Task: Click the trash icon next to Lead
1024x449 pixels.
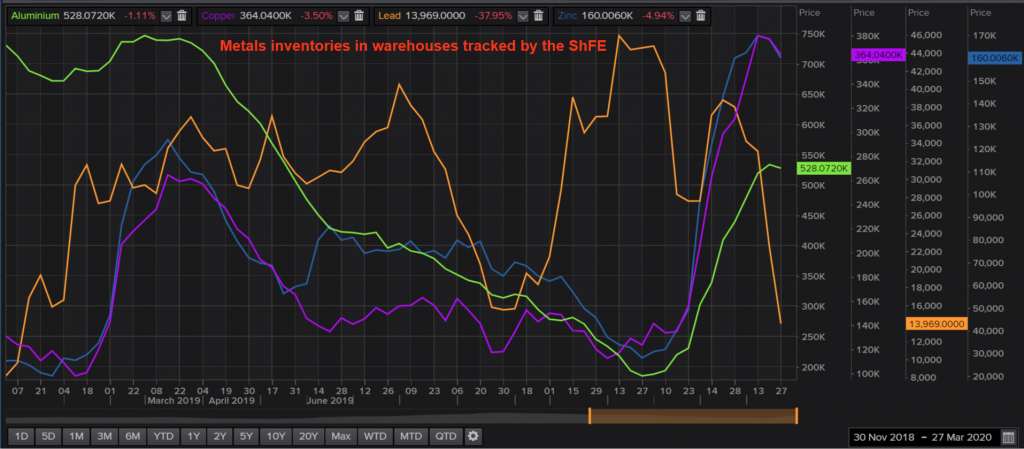Action: (538, 16)
